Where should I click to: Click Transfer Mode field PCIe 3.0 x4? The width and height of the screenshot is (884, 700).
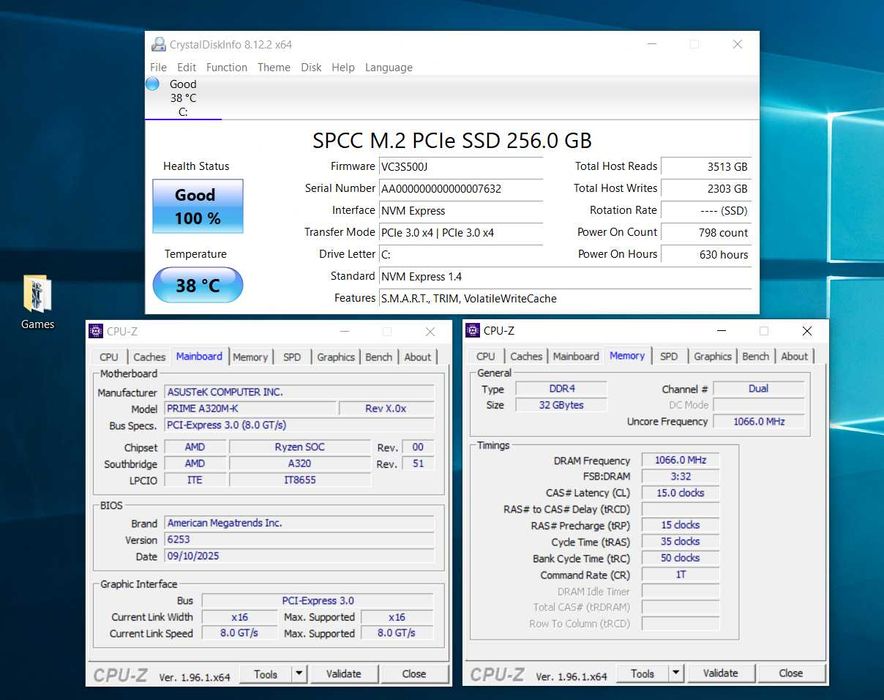click(461, 233)
